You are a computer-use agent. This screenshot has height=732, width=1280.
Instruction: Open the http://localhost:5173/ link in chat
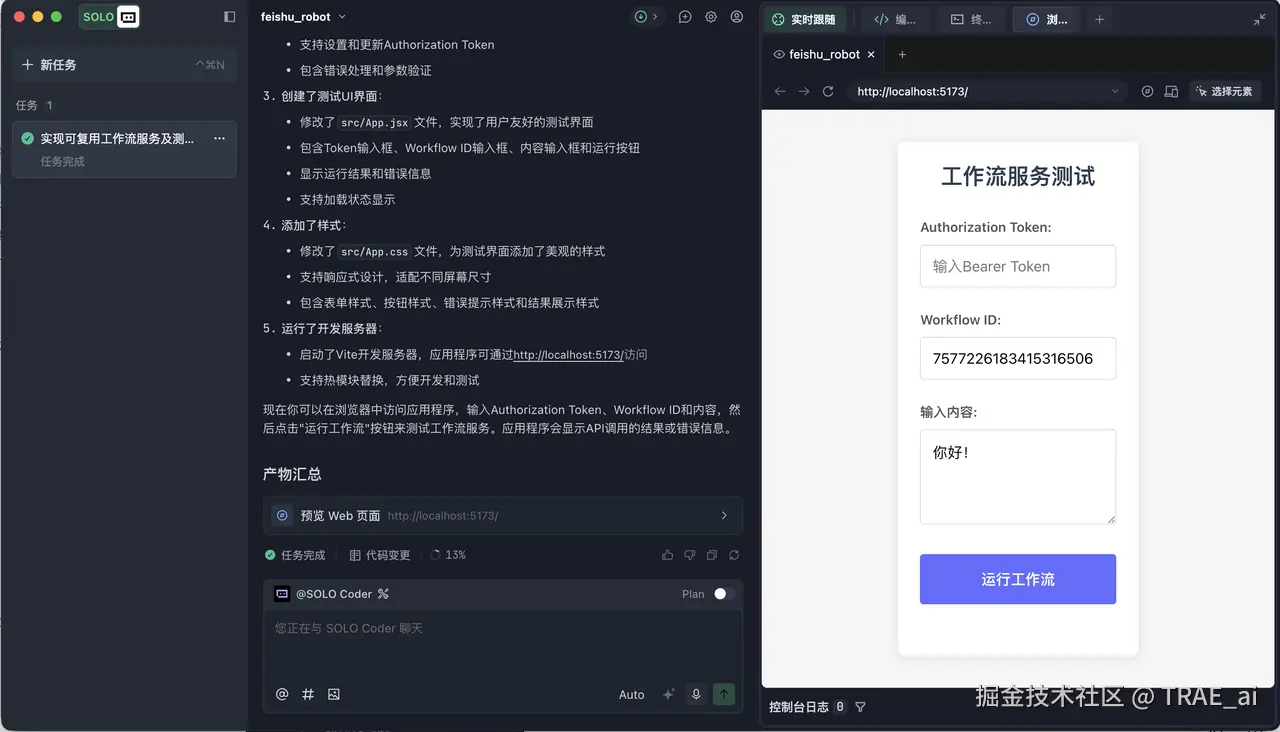568,354
